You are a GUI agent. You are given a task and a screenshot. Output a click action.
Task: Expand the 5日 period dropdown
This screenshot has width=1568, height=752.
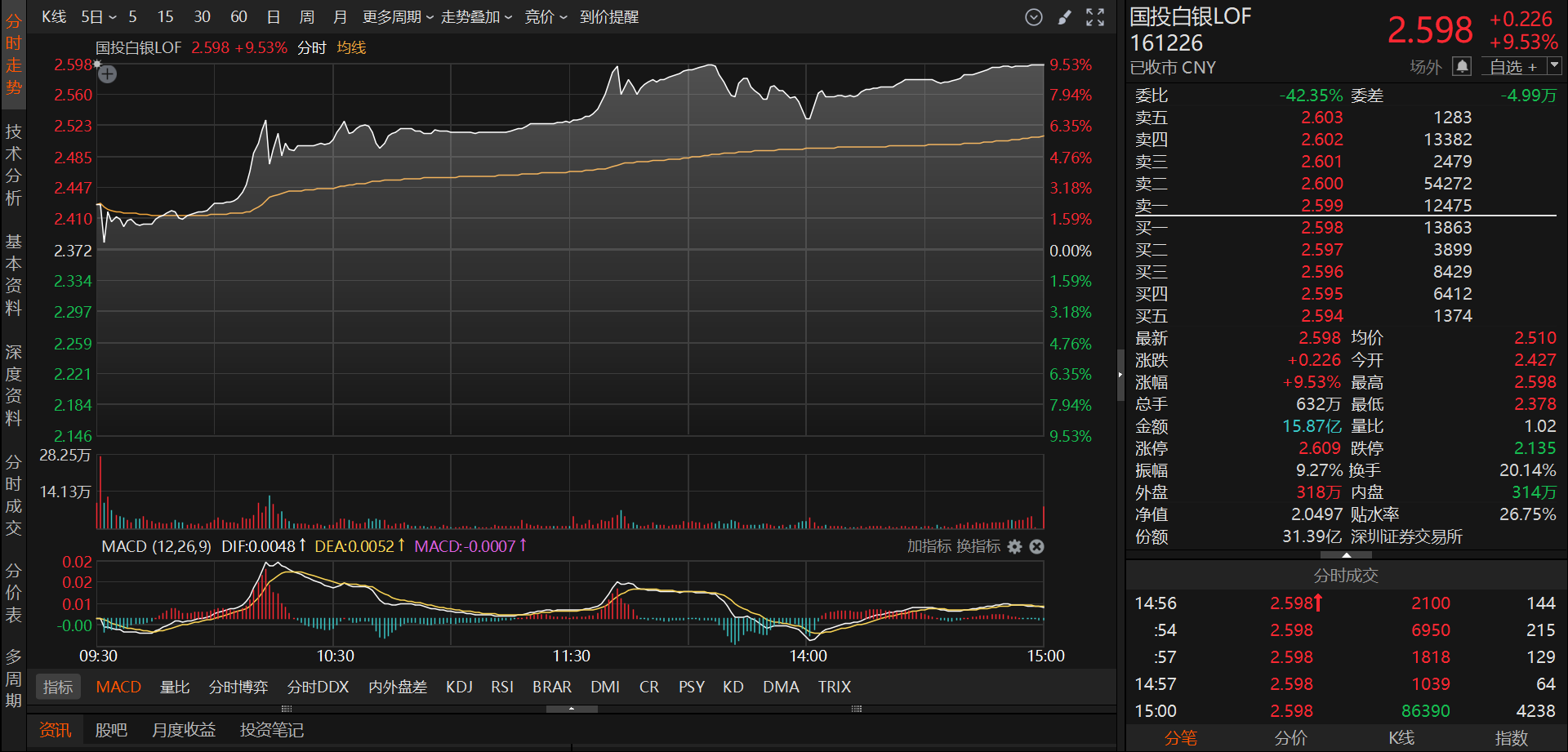[99, 17]
